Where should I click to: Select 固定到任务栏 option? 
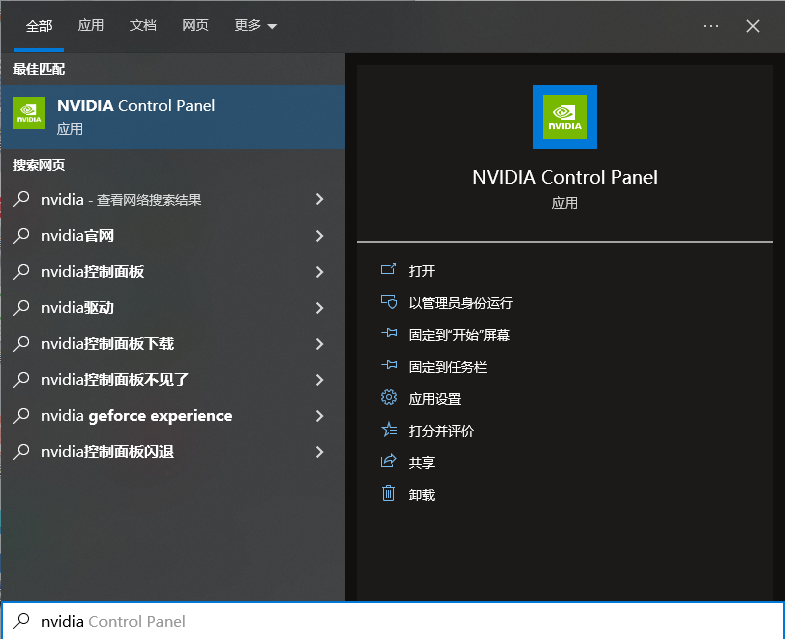tap(448, 367)
